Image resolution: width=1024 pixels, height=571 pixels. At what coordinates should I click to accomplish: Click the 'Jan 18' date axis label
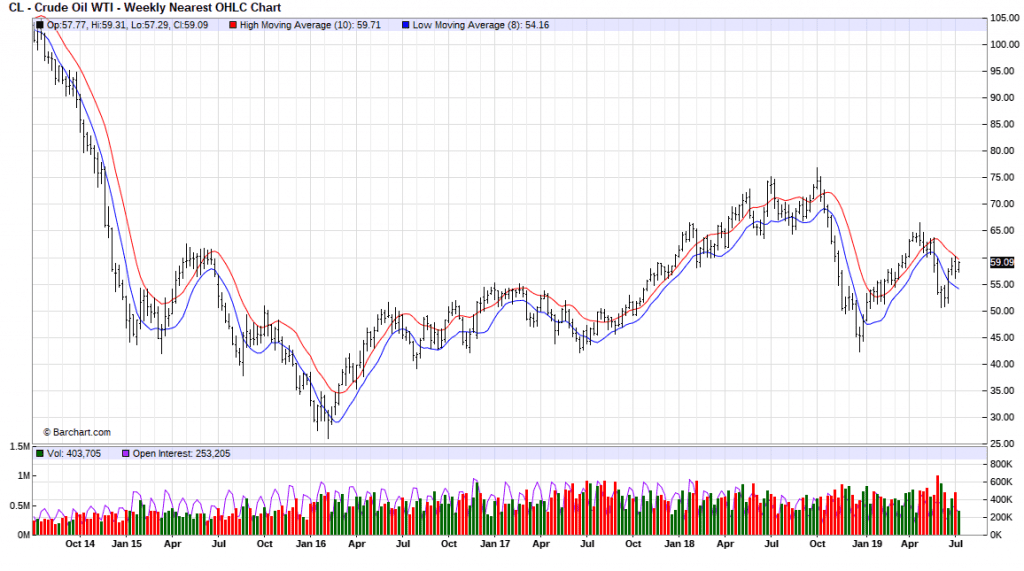pos(679,544)
